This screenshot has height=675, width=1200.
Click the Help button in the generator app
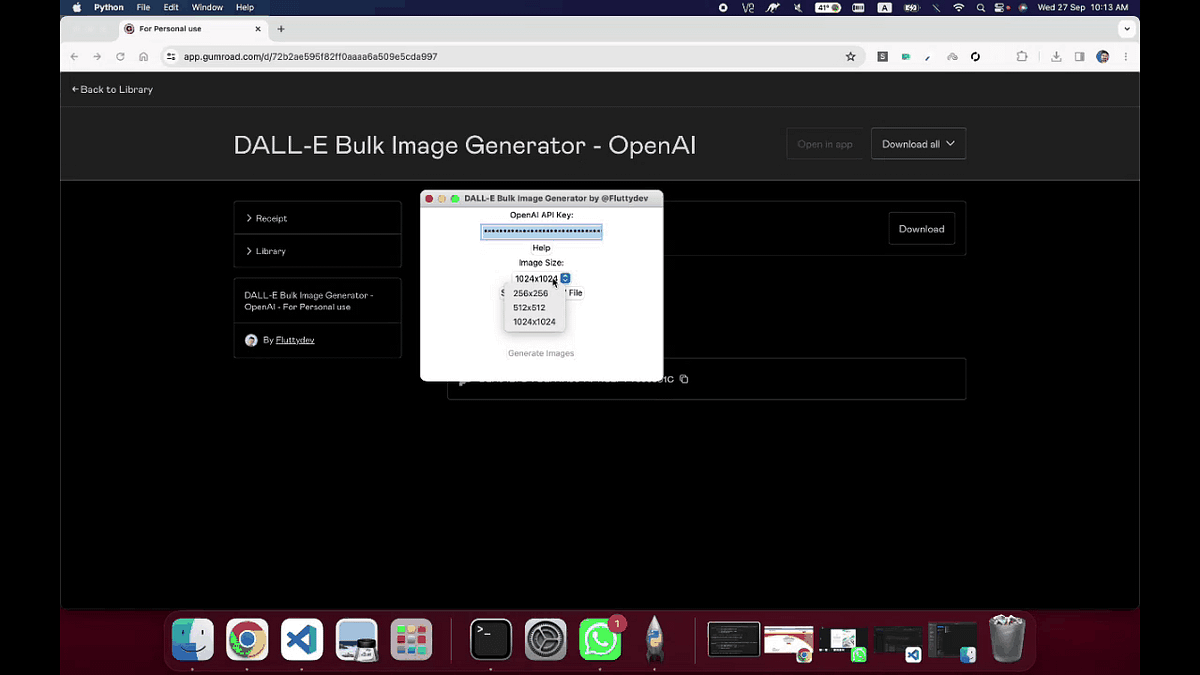pos(541,247)
